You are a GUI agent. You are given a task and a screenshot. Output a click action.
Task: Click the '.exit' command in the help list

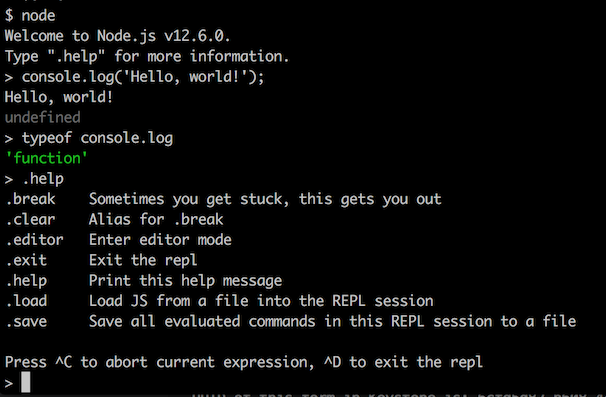click(26, 260)
